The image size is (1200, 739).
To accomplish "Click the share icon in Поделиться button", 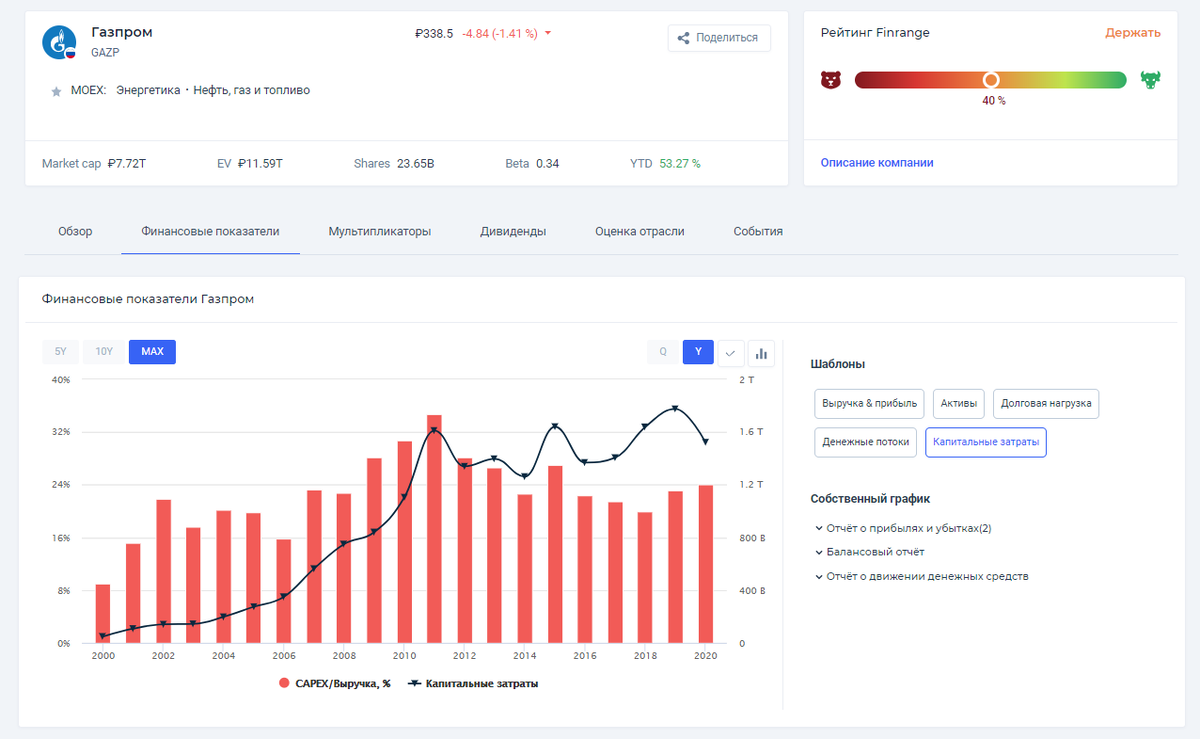I will click(x=683, y=38).
